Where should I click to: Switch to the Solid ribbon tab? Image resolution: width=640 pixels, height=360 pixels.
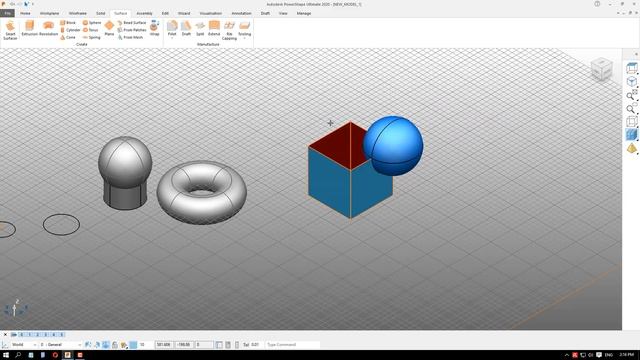(x=100, y=13)
